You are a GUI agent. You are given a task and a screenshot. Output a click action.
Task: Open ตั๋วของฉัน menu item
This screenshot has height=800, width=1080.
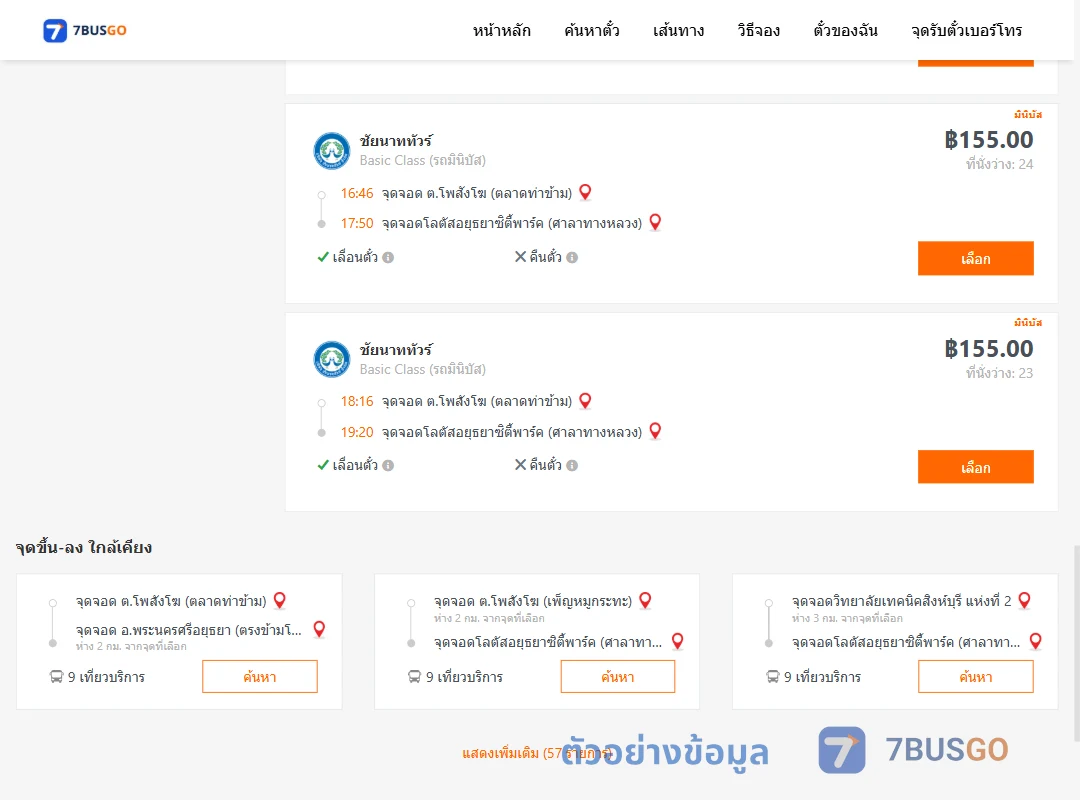pyautogui.click(x=845, y=30)
